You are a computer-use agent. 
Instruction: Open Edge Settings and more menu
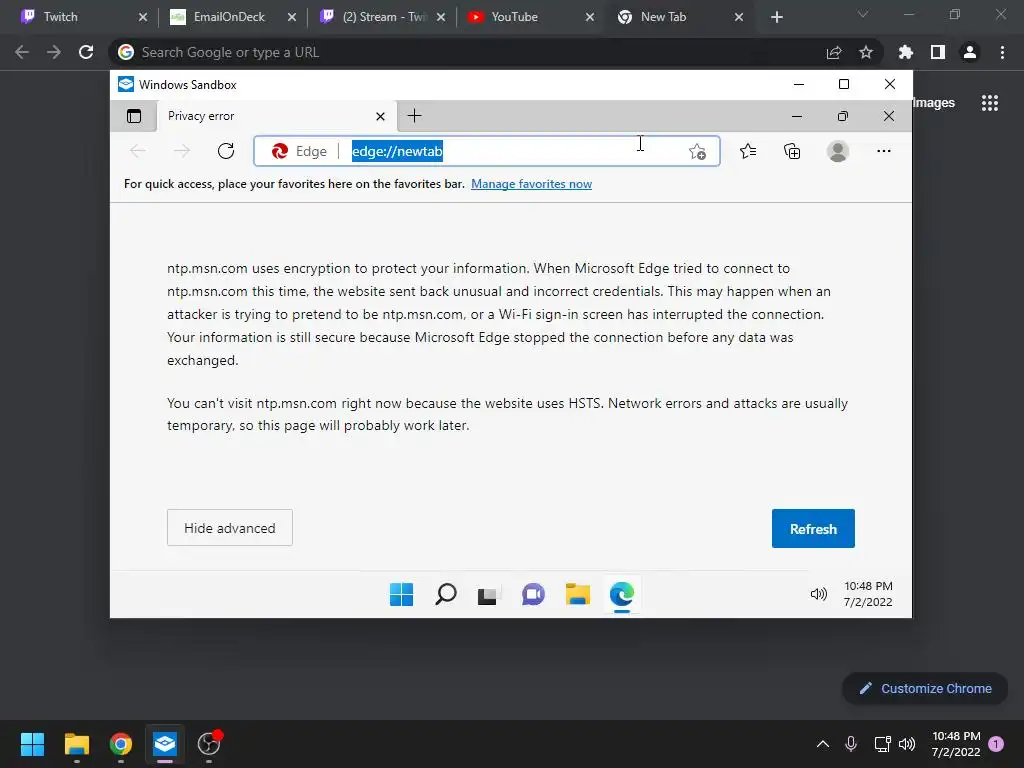884,152
